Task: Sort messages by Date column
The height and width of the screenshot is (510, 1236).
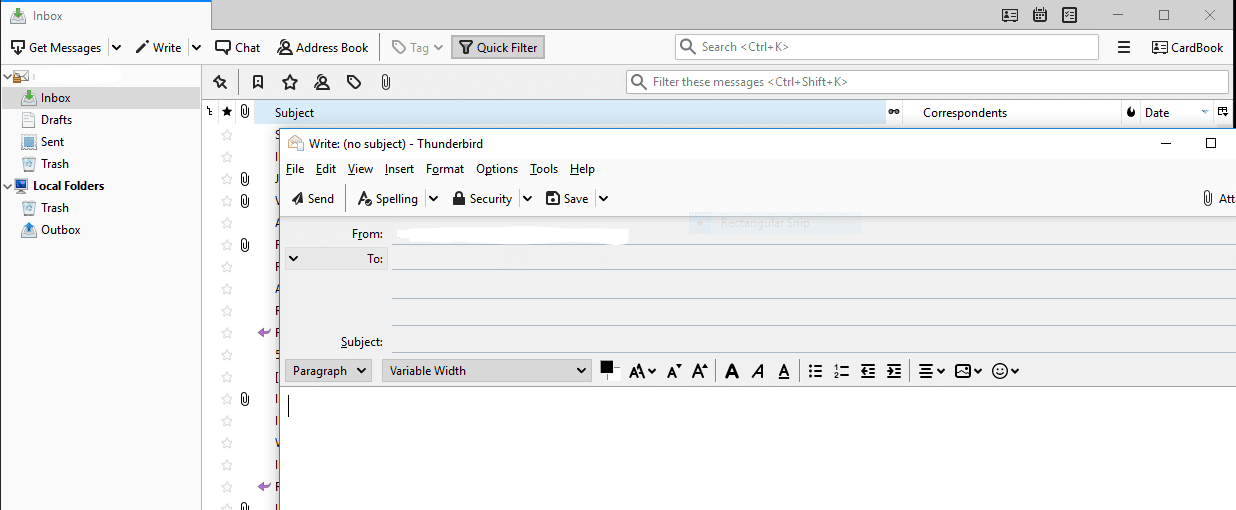Action: pos(1176,113)
